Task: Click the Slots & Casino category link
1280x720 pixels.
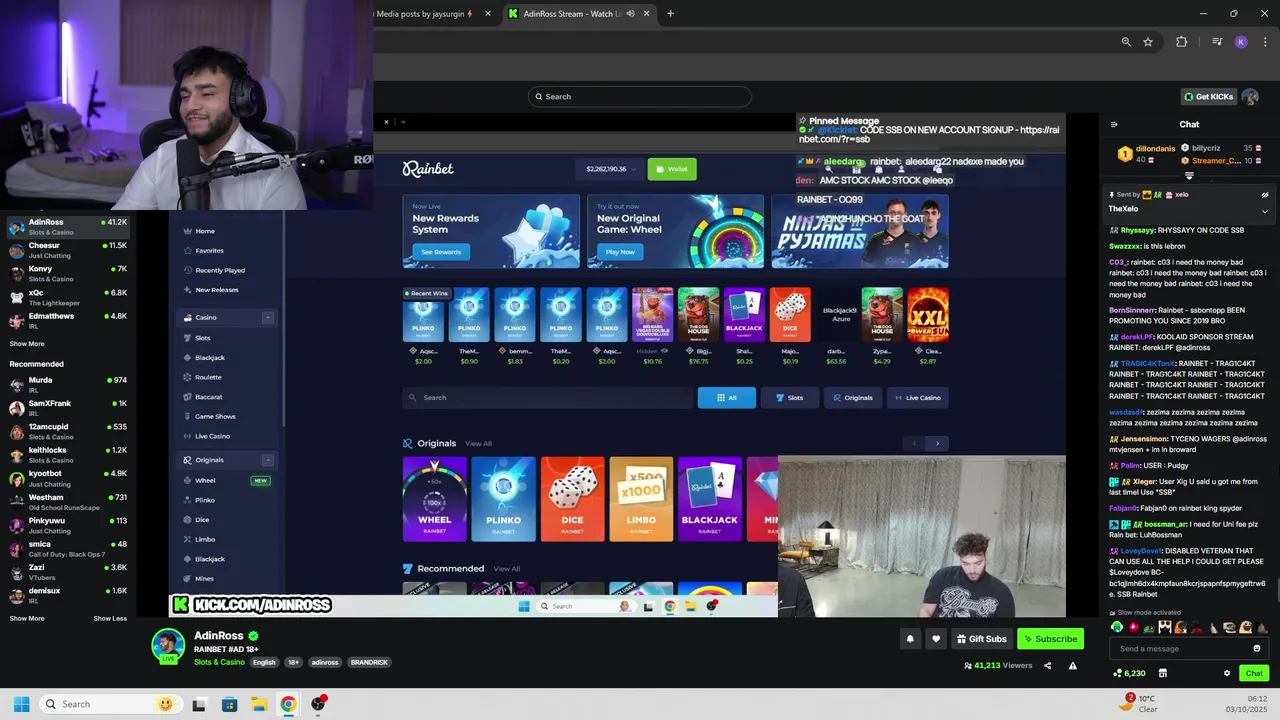Action: 219,662
